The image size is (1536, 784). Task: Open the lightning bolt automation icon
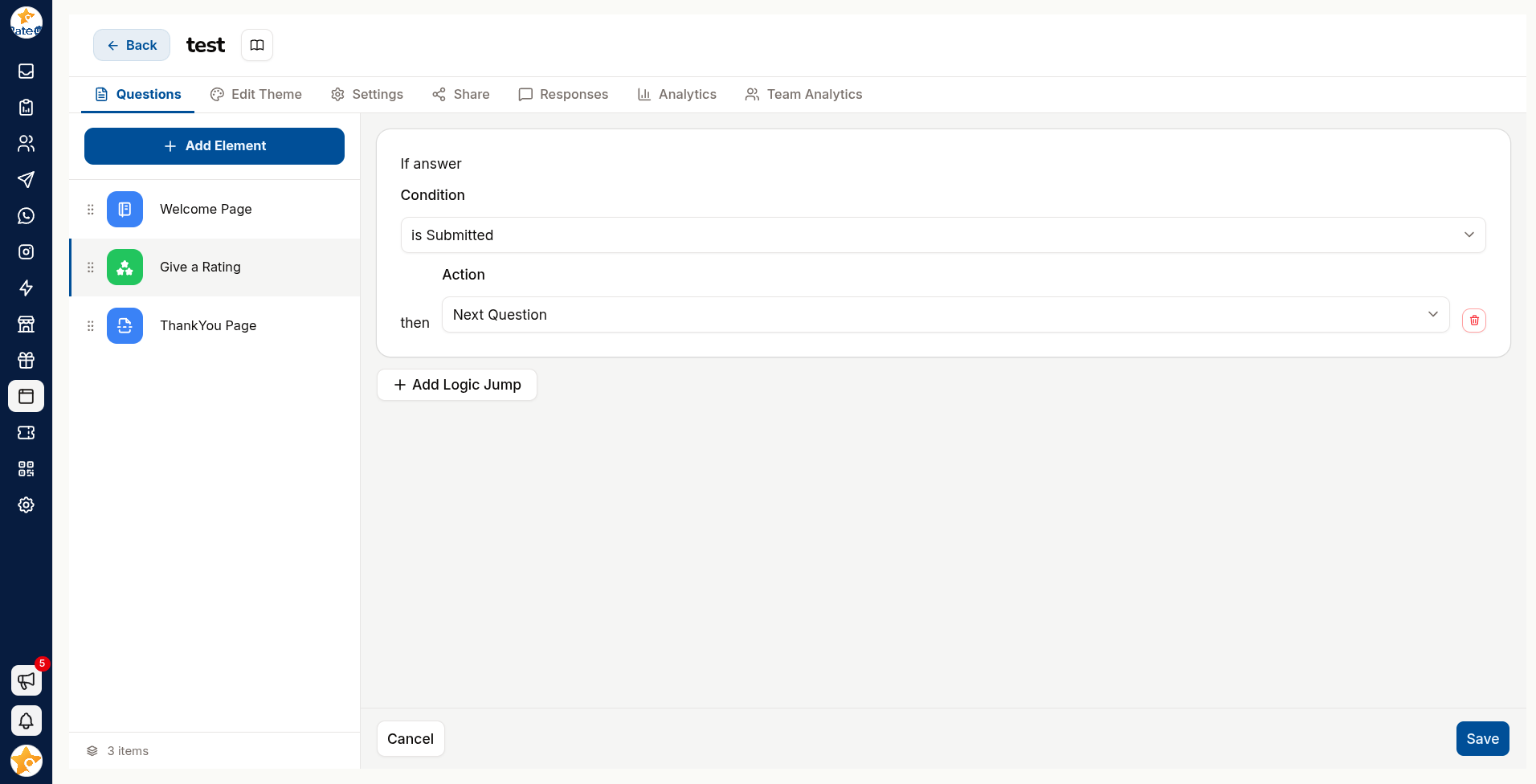coord(26,288)
